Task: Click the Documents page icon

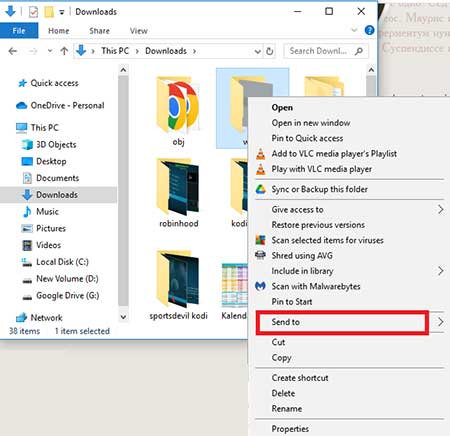Action: (x=27, y=178)
